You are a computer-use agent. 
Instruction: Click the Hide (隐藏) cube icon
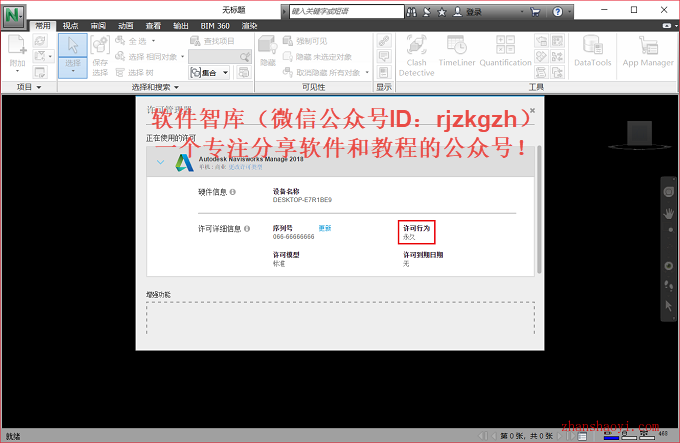click(x=267, y=45)
